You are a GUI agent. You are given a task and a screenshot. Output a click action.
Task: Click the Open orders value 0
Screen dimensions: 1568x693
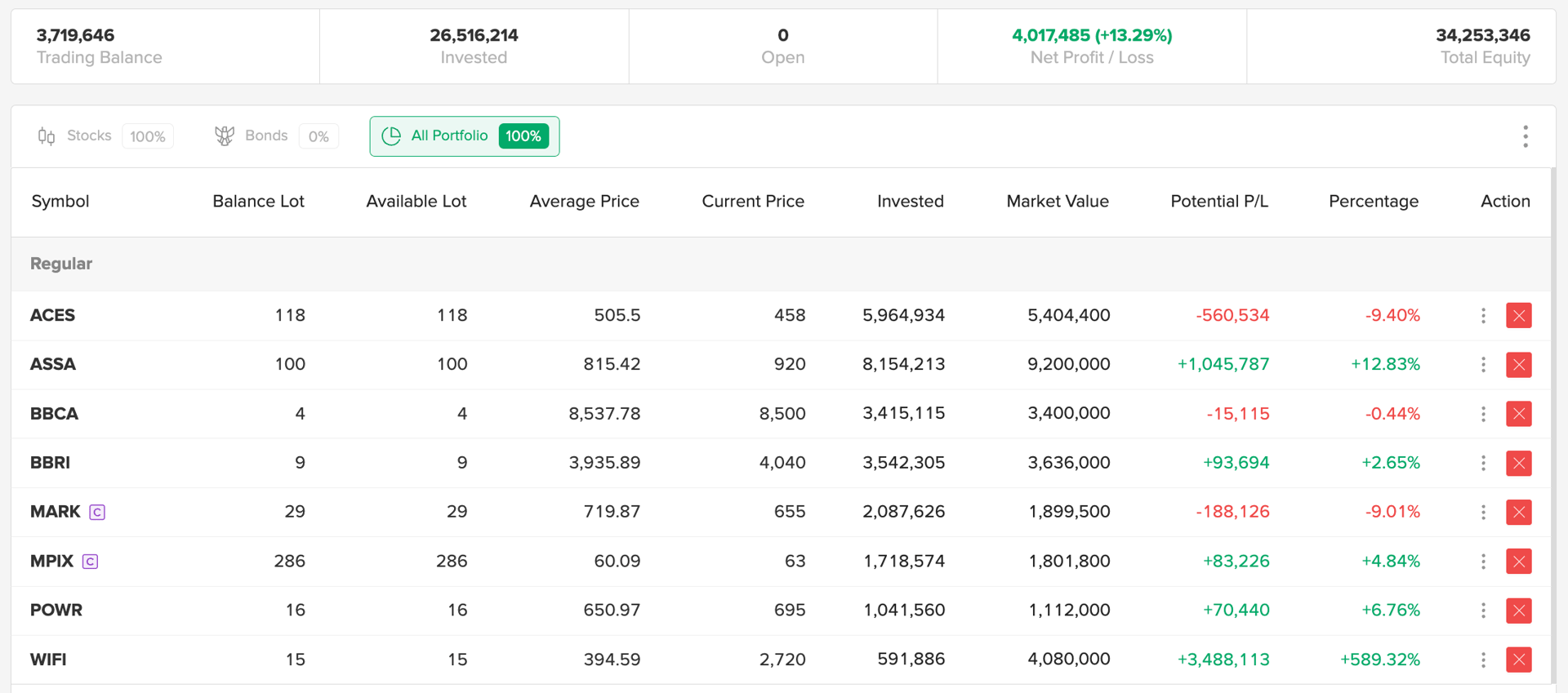783,35
